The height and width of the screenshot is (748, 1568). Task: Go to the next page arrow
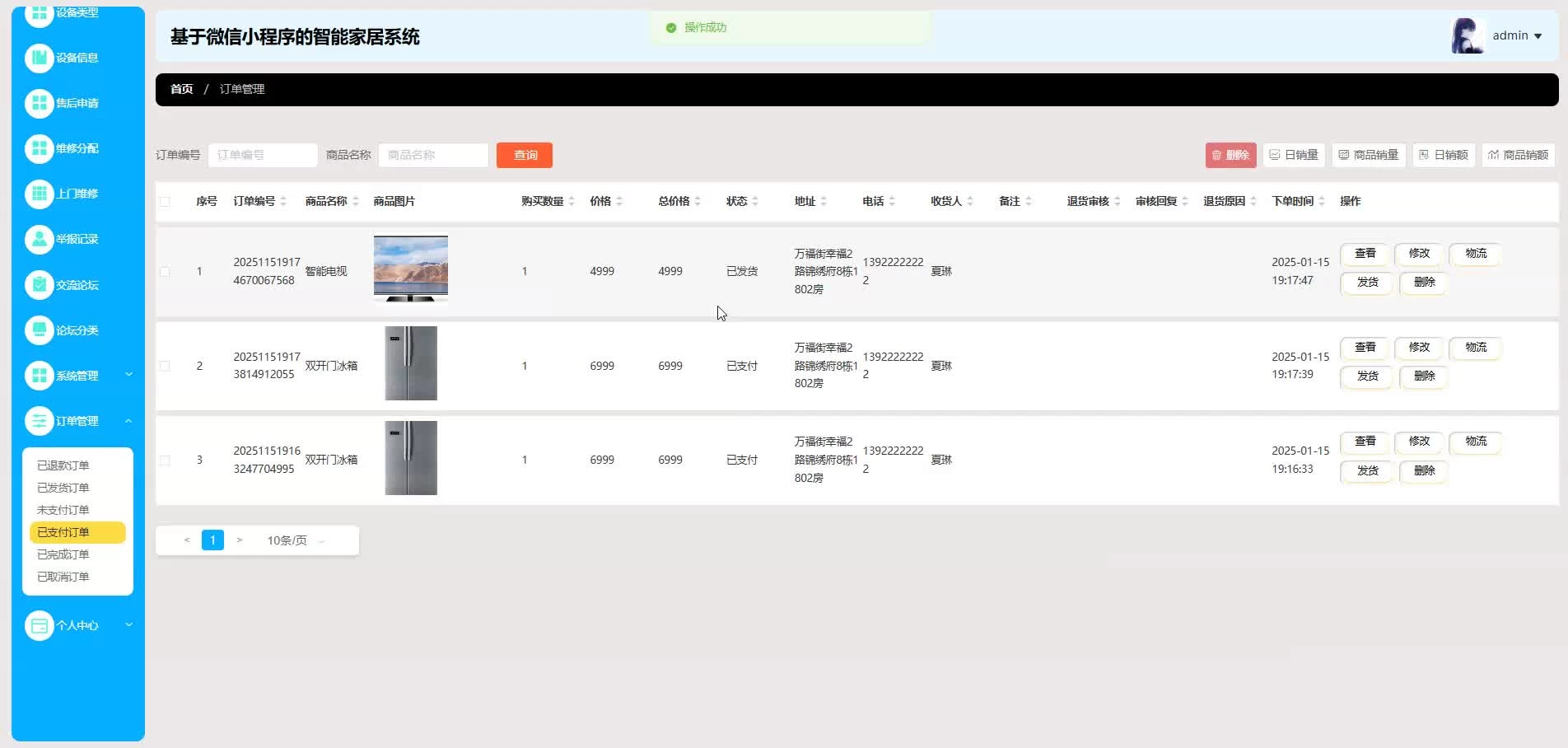click(240, 540)
